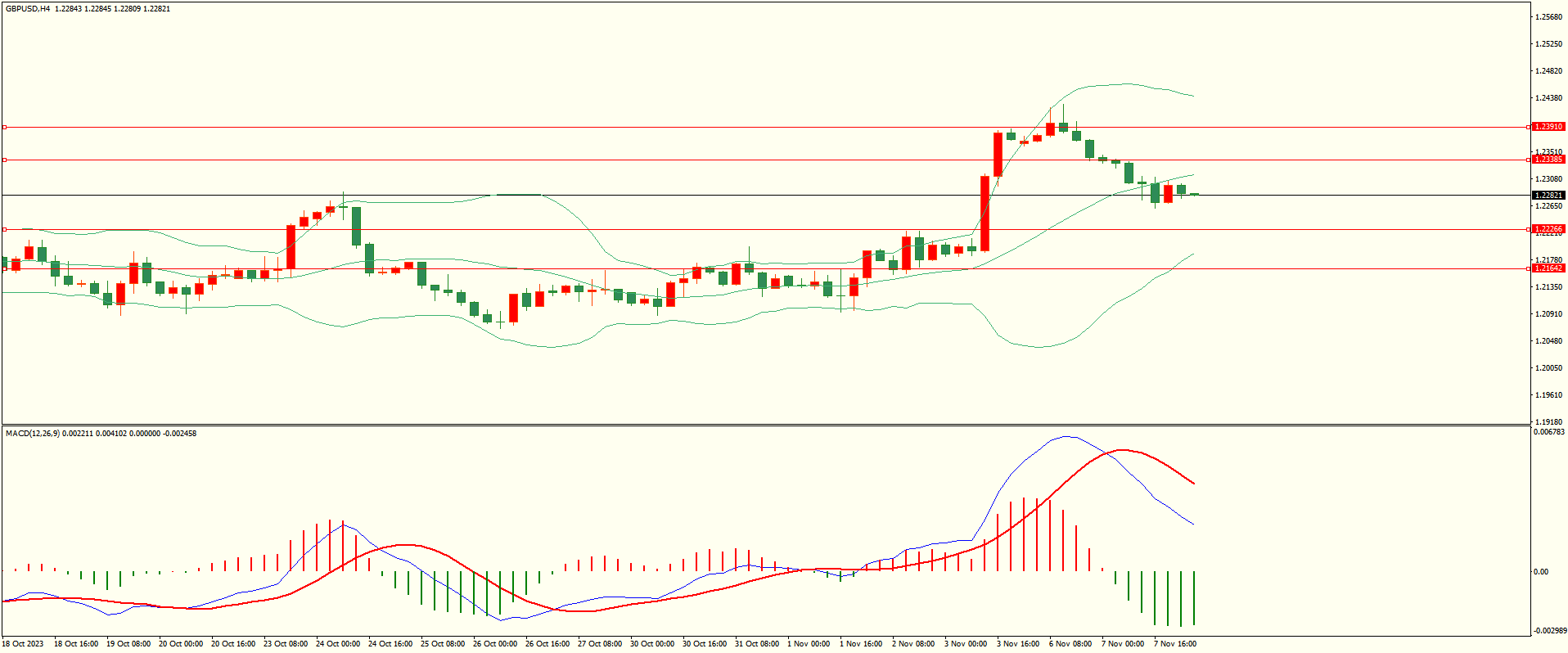The height and width of the screenshot is (653, 1568).
Task: Click the 1.23080 value on price axis
Action: (x=1549, y=179)
